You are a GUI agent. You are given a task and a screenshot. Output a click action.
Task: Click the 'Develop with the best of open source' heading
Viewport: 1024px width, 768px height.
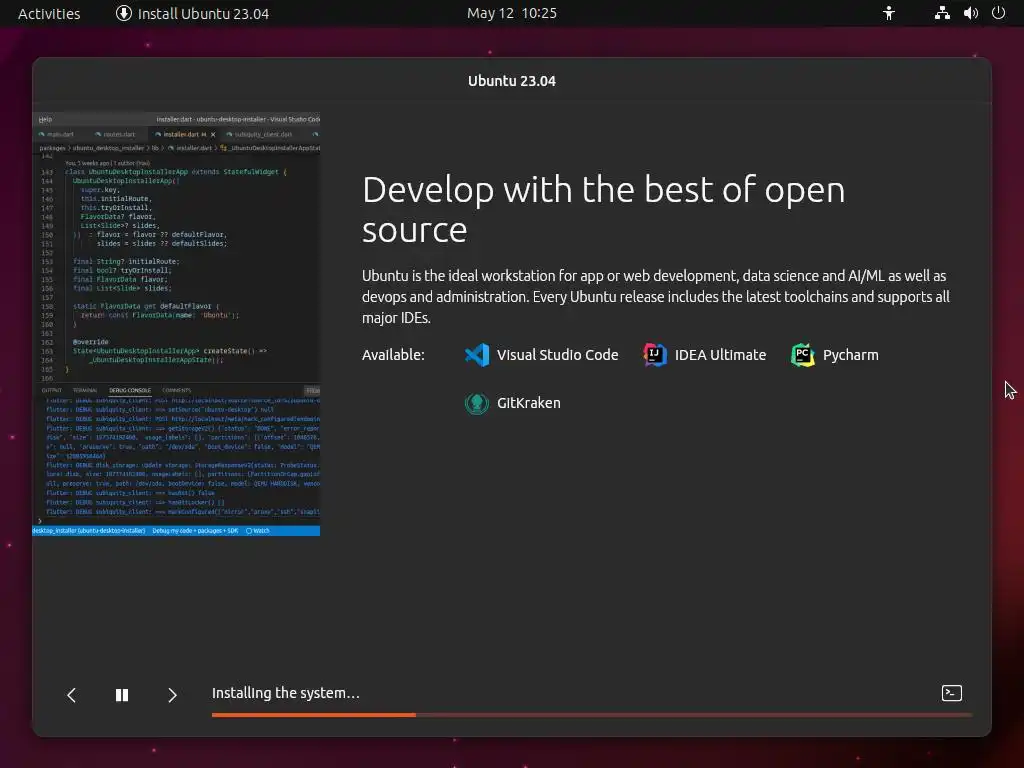point(603,210)
